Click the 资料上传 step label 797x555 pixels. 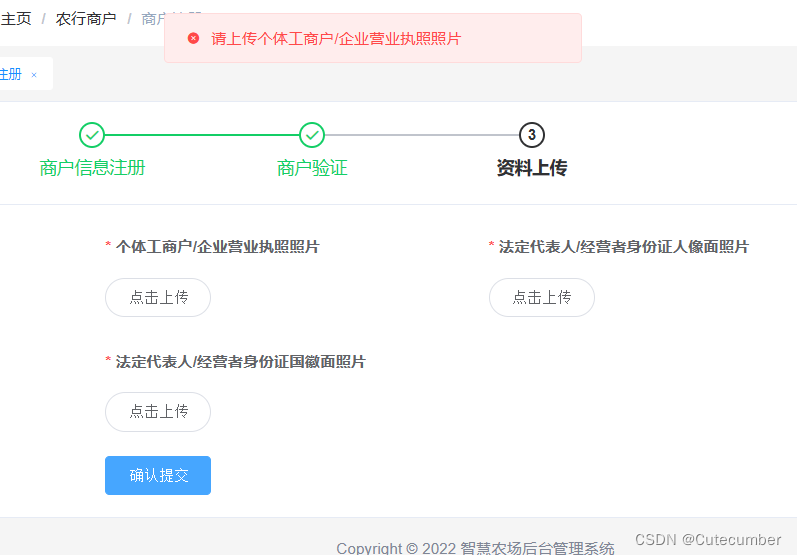click(x=532, y=168)
